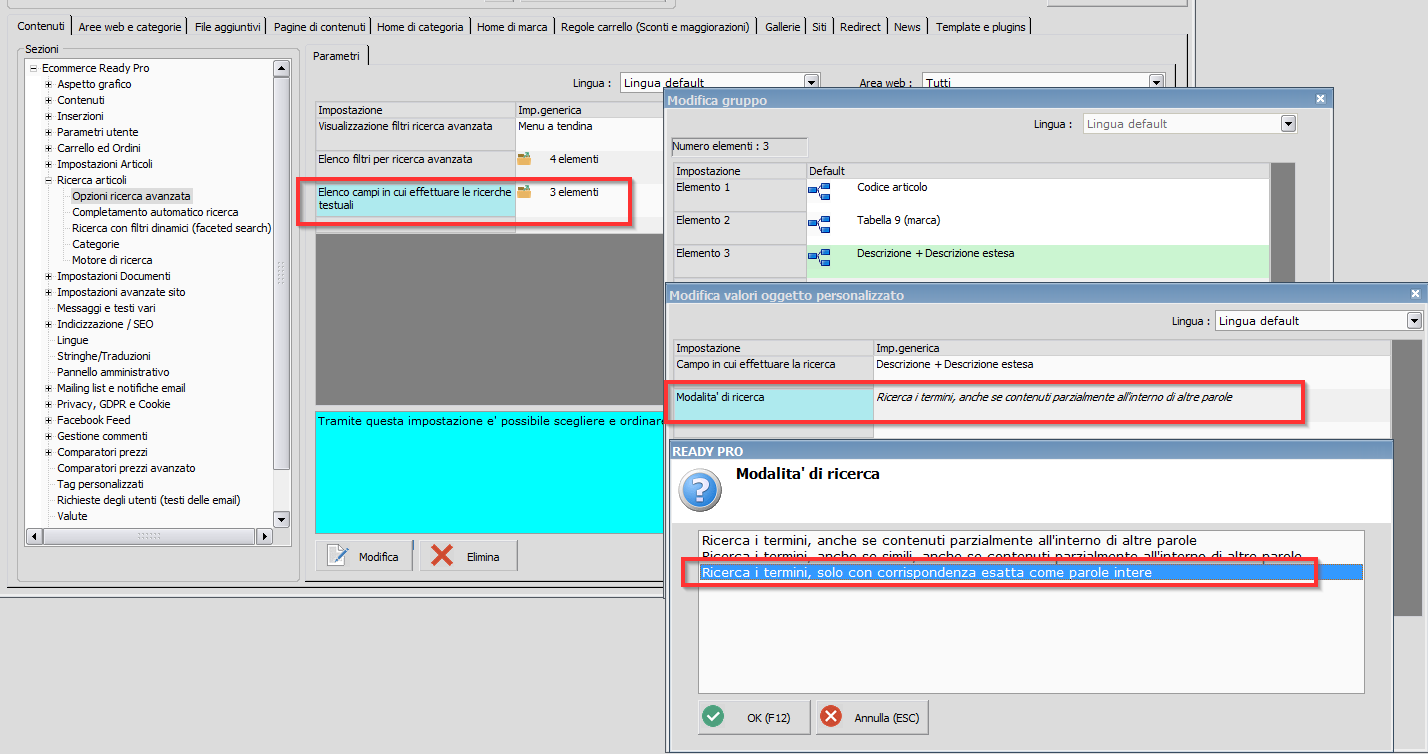
Task: Switch to the Aree web e categorie tab
Action: tap(130, 27)
